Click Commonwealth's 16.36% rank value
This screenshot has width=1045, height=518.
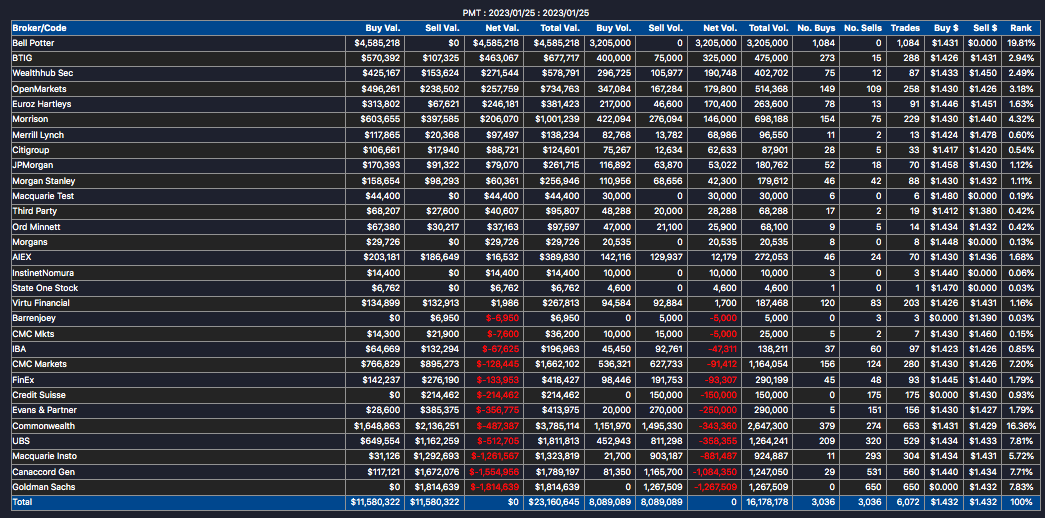pos(1020,426)
